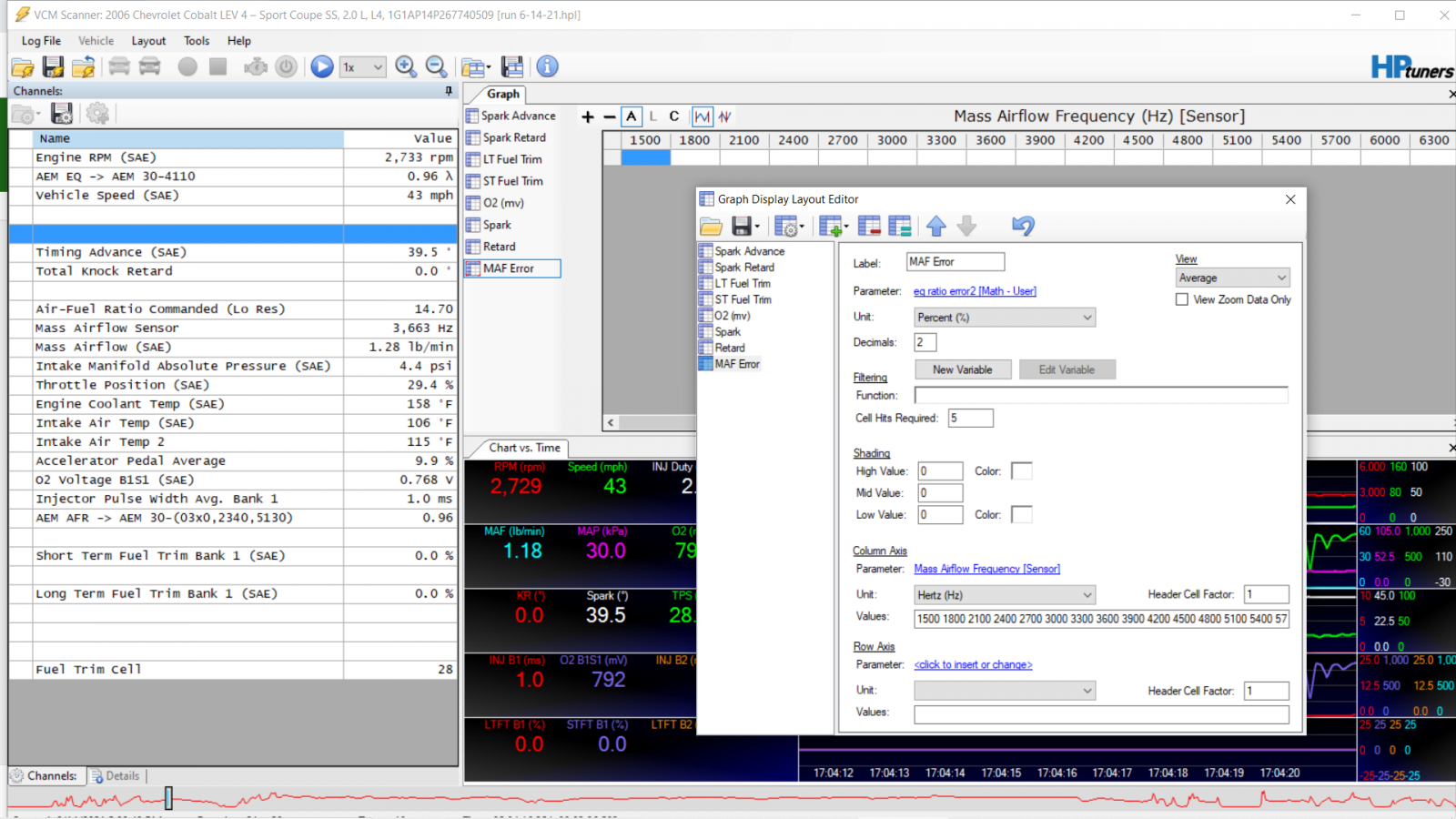Click the Column Axis Values field
The height and width of the screenshot is (819, 1456).
[x=1101, y=619]
